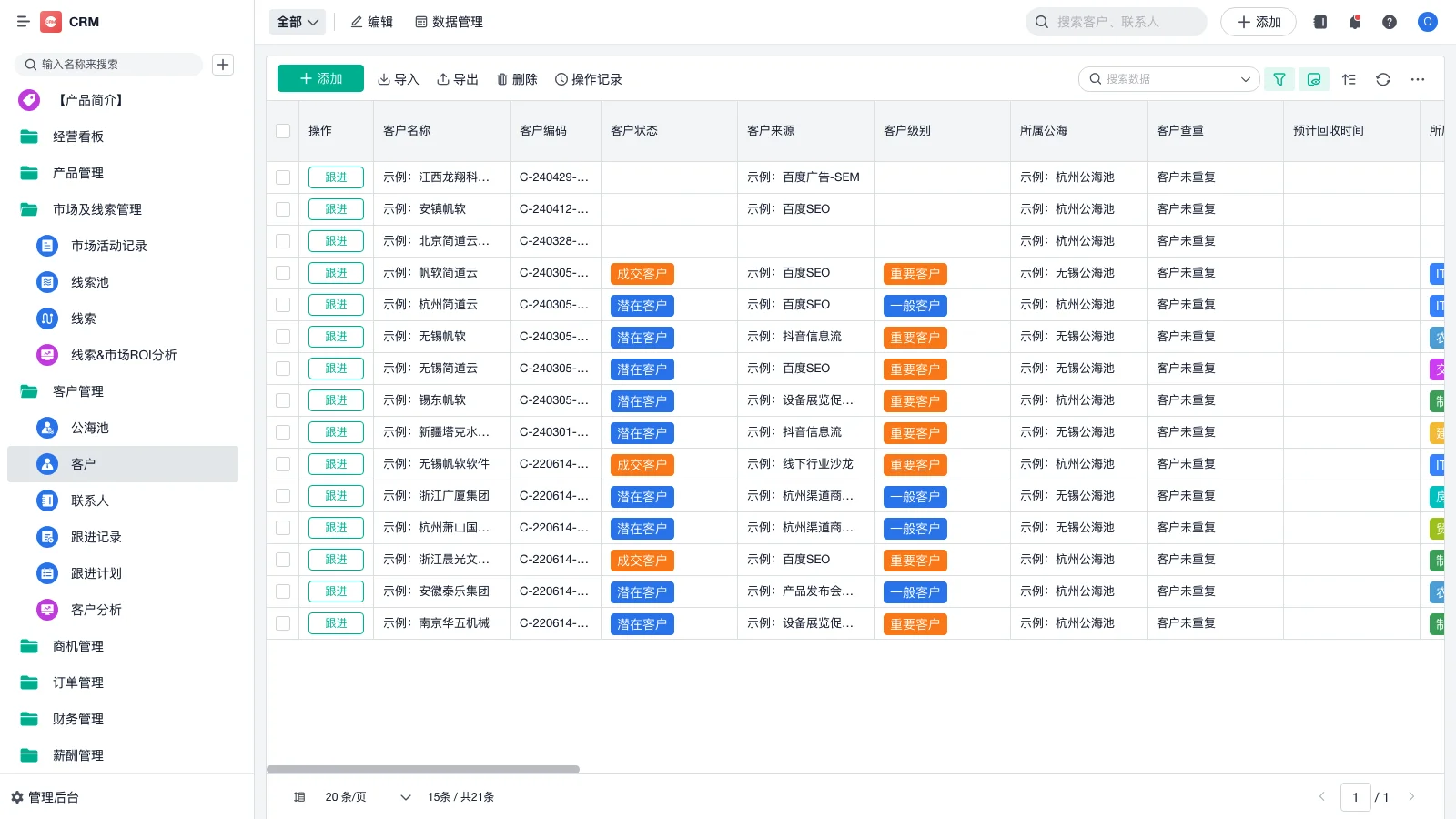Click the 输入名称来搜索 sidebar search field
The height and width of the screenshot is (819, 1456).
pyautogui.click(x=108, y=65)
